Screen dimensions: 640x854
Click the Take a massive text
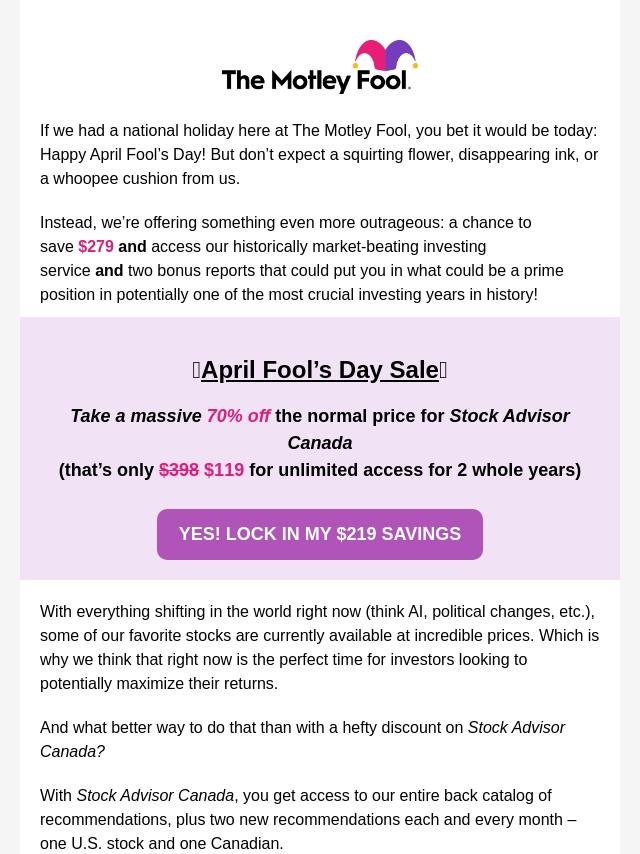[136, 416]
